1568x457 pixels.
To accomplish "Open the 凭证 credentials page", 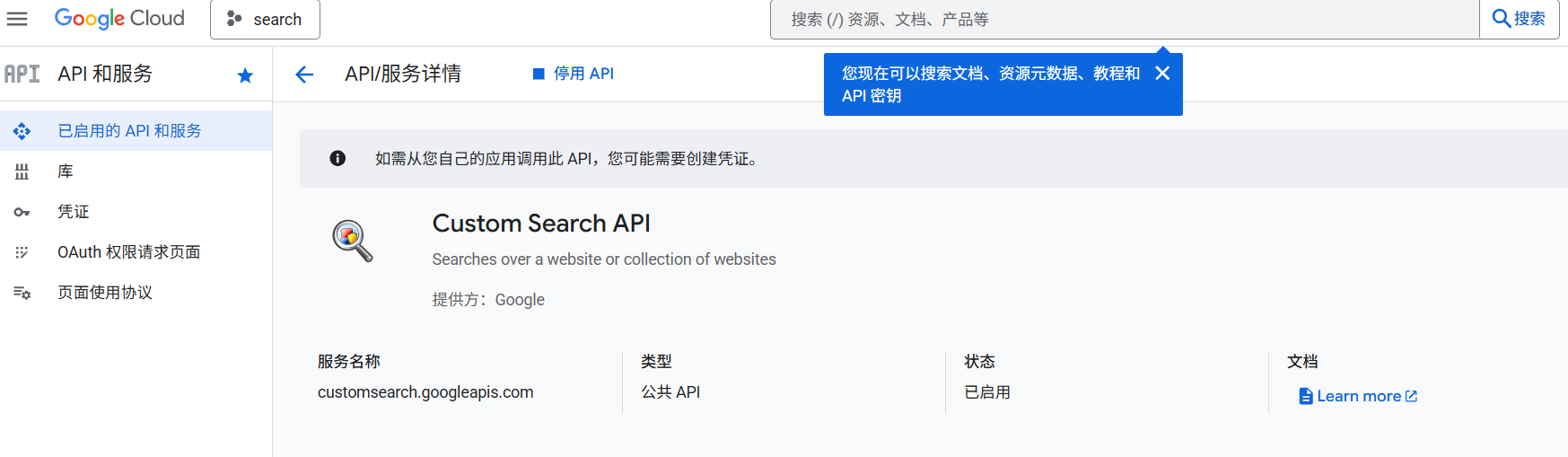I will click(x=74, y=212).
